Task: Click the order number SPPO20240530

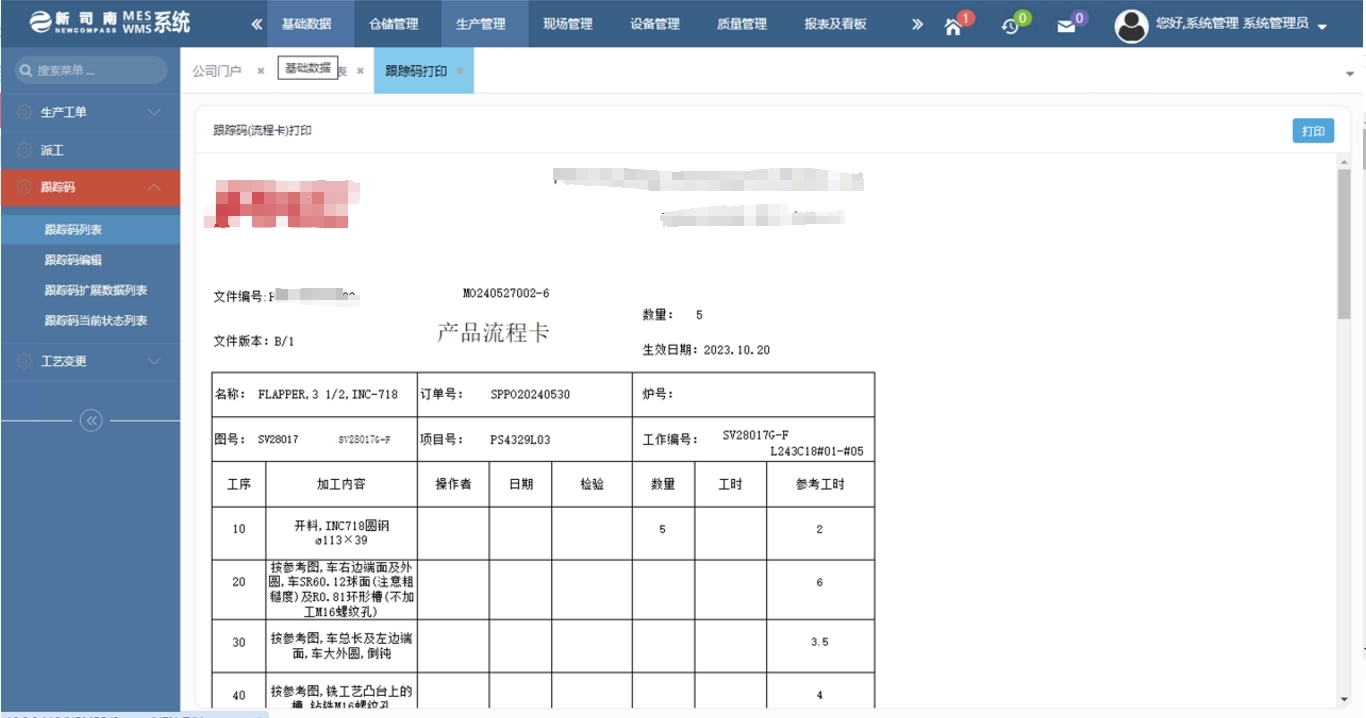Action: [x=530, y=394]
